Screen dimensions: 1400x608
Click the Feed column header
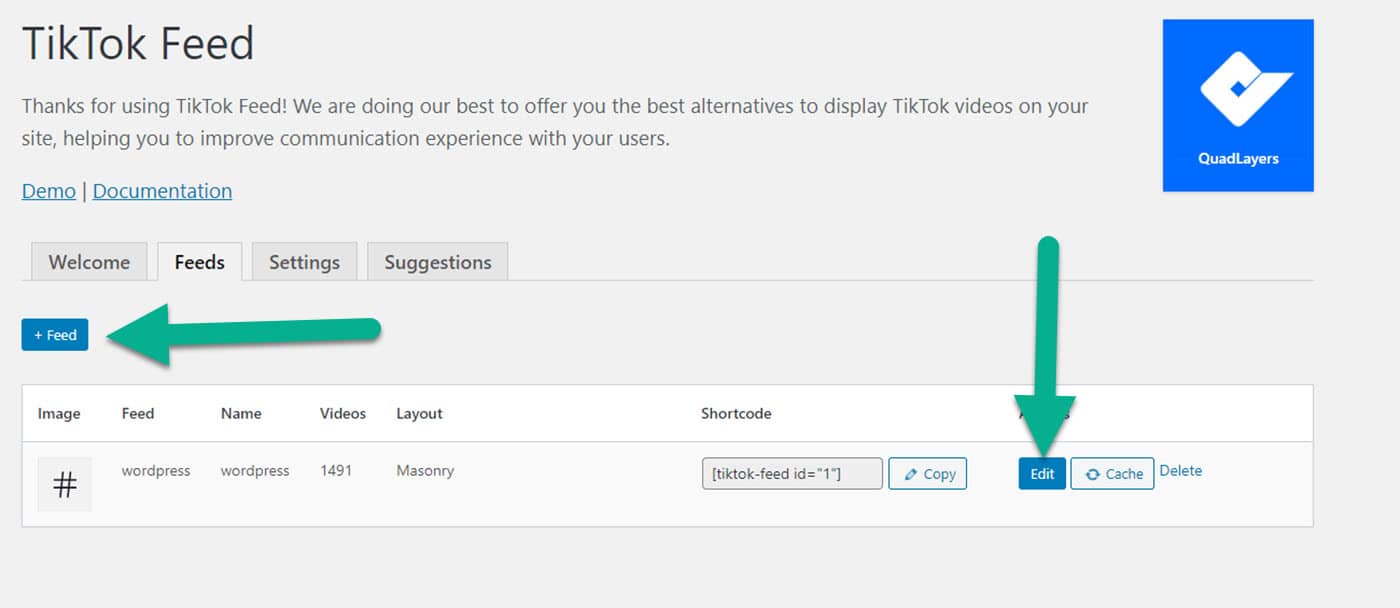[x=138, y=414]
